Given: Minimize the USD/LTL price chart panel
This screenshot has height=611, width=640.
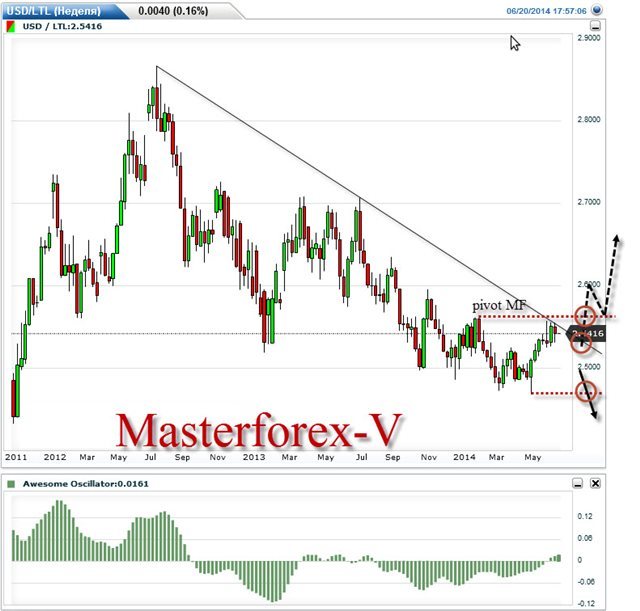Looking at the screenshot, I should 596,27.
